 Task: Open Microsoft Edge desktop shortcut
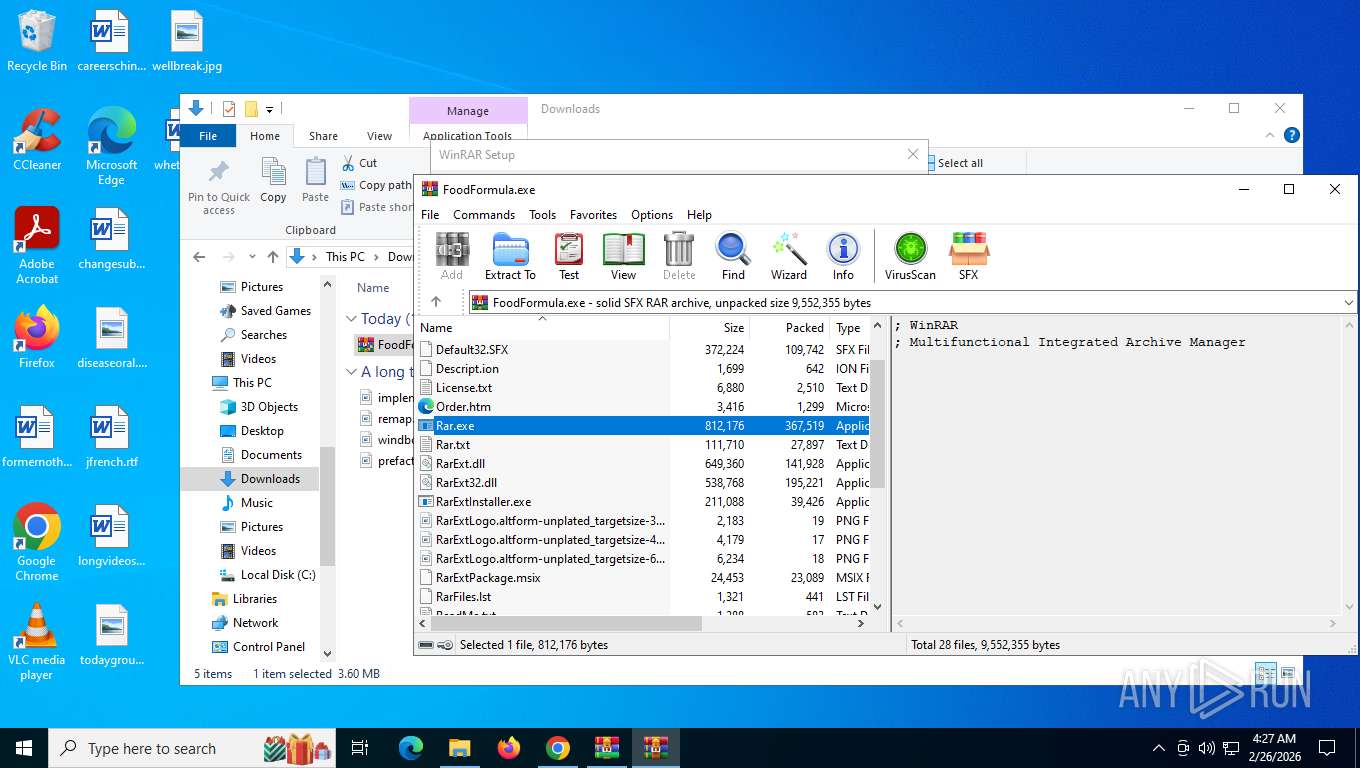tap(111, 147)
